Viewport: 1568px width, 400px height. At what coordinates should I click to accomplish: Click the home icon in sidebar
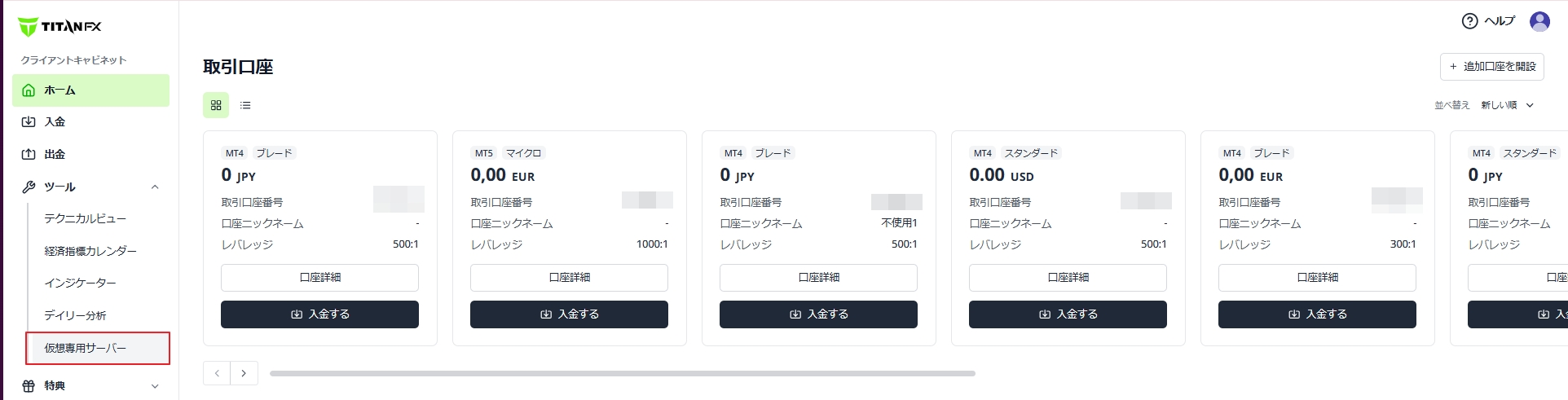click(29, 90)
